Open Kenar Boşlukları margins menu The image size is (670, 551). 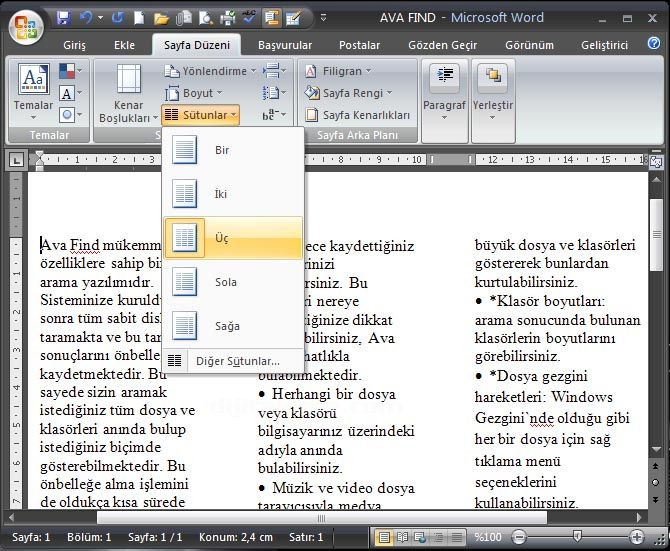coord(128,93)
